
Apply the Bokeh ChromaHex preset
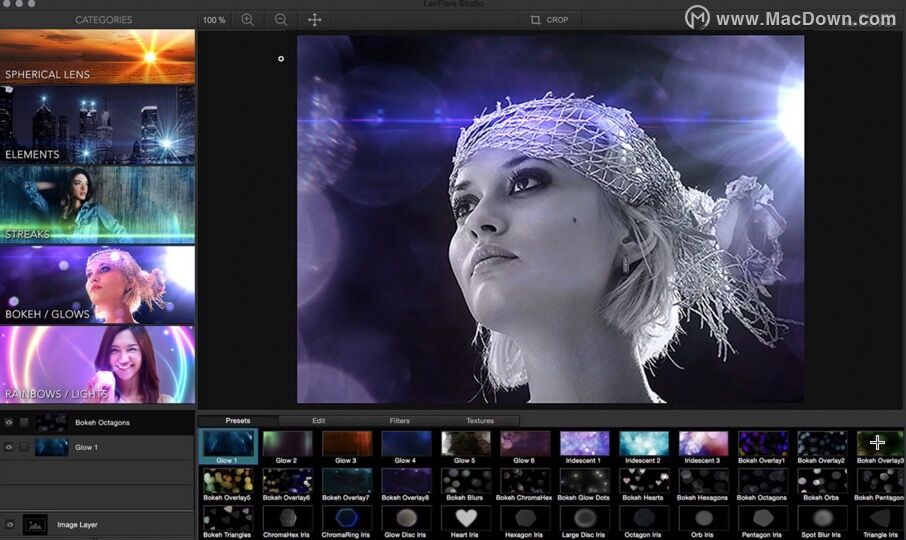[x=525, y=484]
